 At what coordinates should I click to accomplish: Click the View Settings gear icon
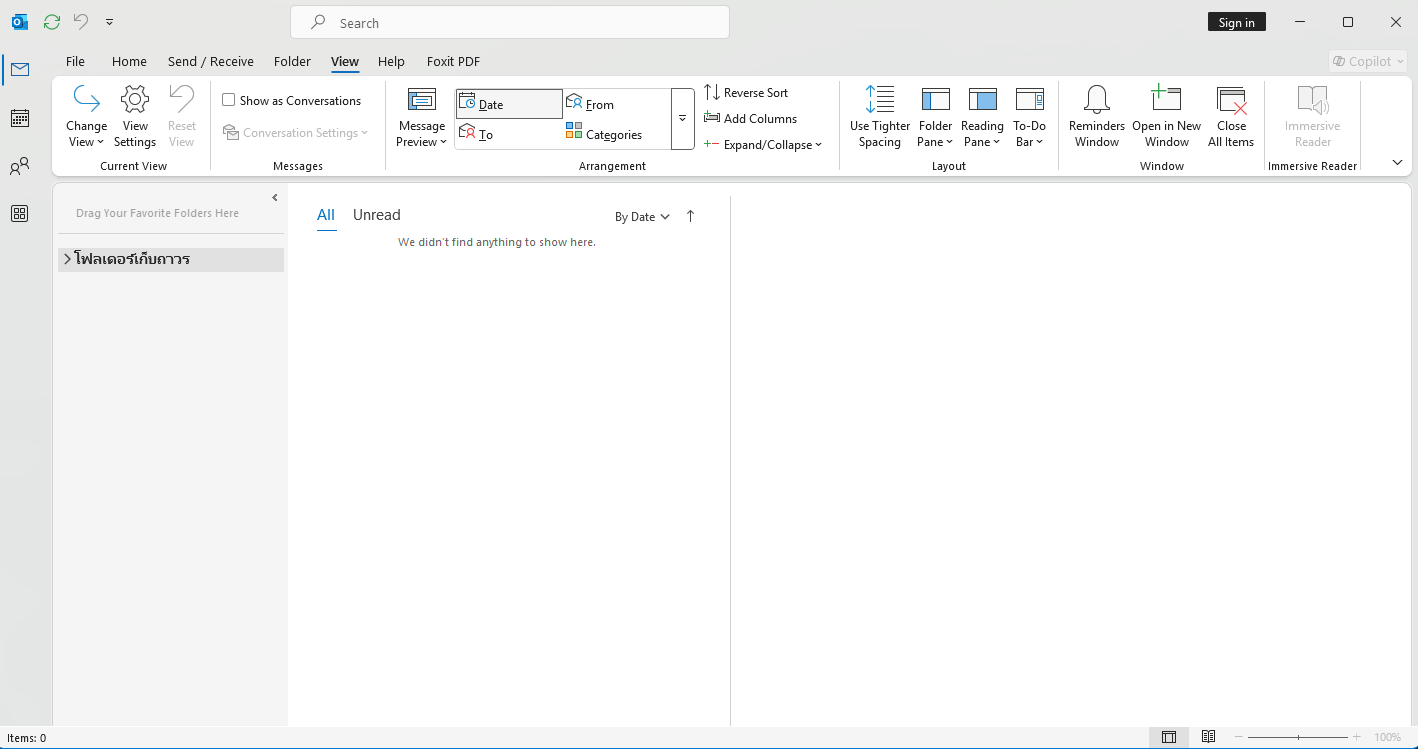click(135, 100)
